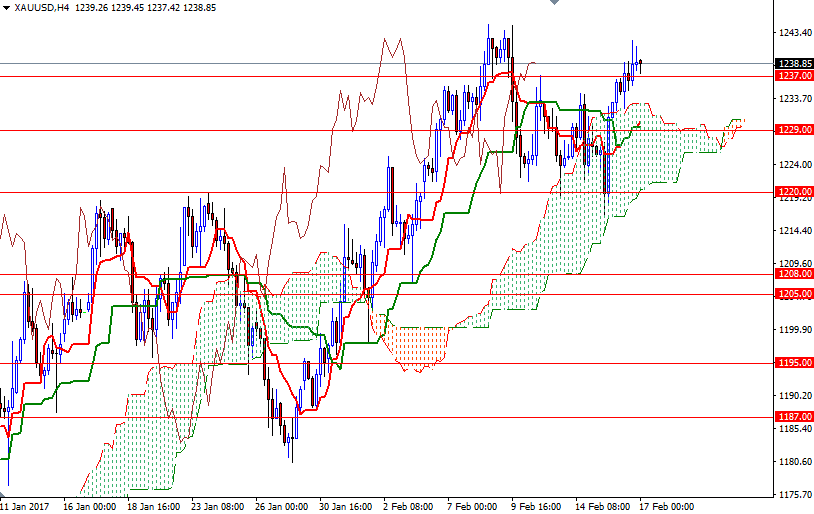Click the 2 Feb 08:00 time label

[x=410, y=506]
